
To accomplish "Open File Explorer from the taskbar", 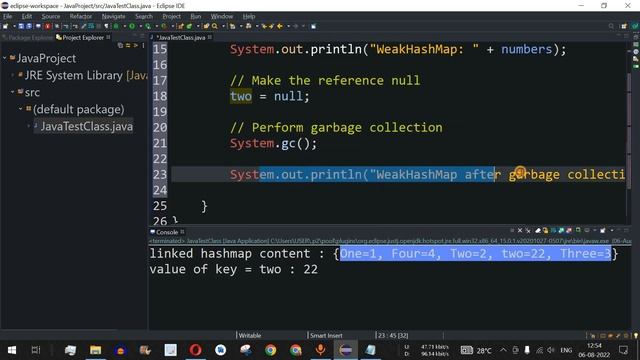I will [x=96, y=350].
